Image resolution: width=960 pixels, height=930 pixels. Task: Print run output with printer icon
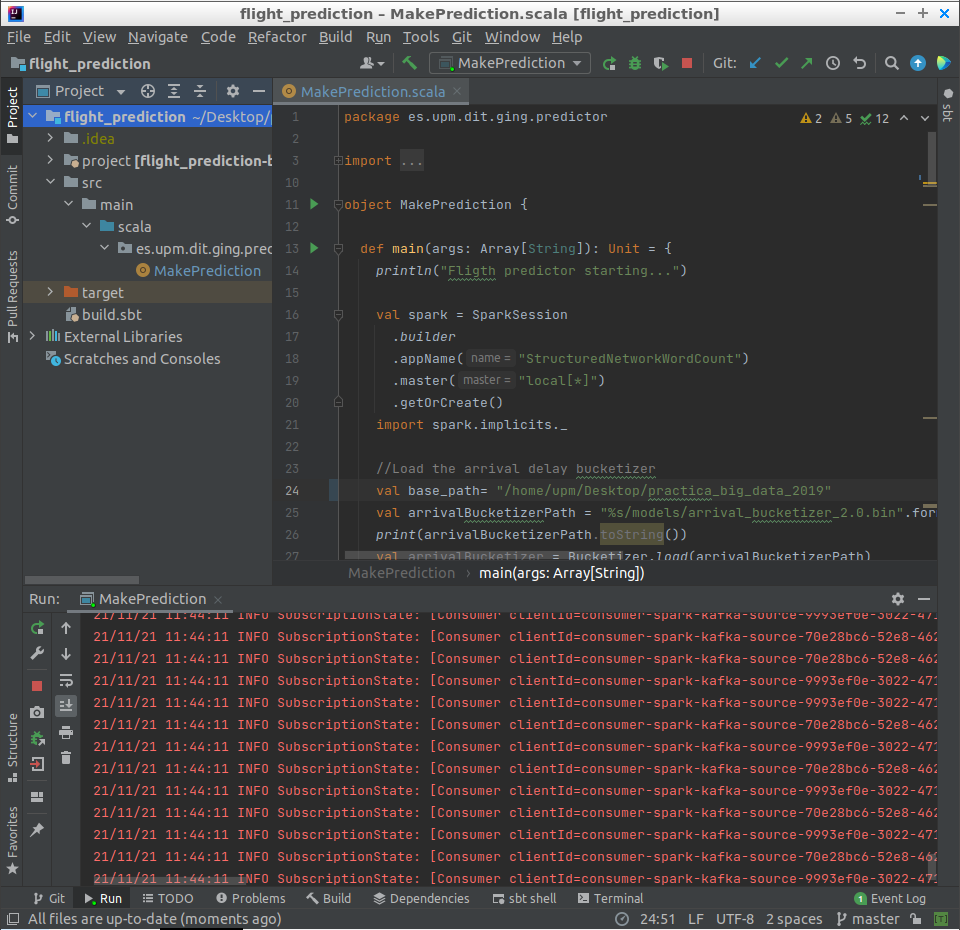tap(66, 732)
